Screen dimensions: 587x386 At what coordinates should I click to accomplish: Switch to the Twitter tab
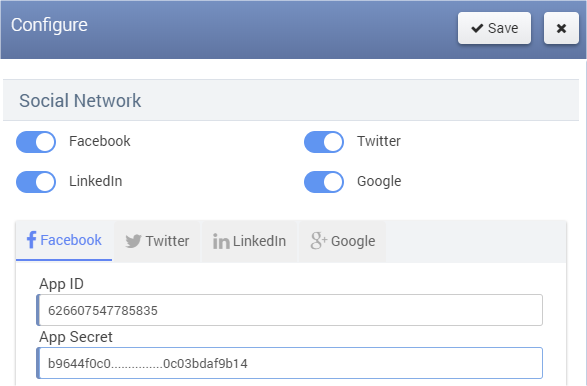pyautogui.click(x=157, y=241)
